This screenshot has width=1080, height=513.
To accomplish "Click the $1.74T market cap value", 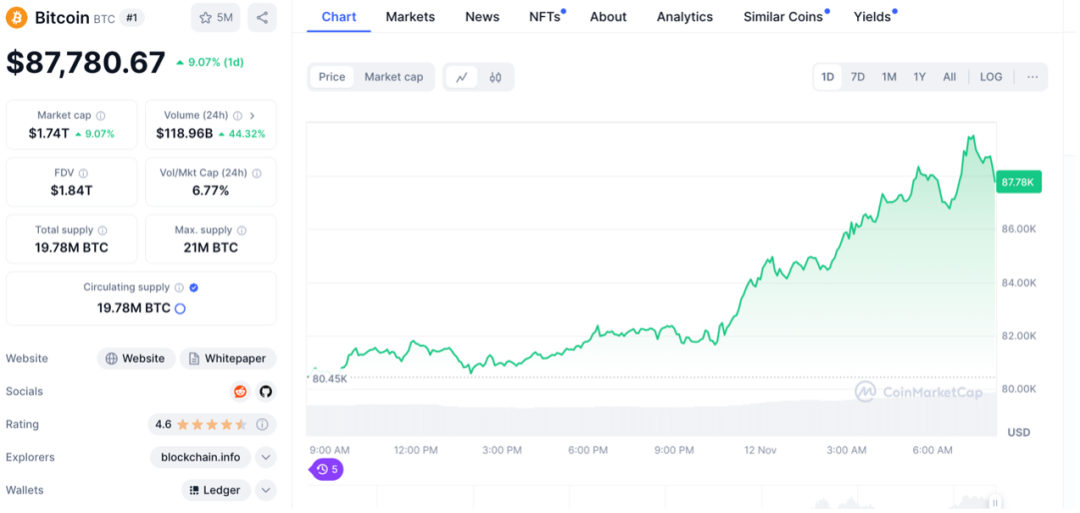I will [x=49, y=134].
